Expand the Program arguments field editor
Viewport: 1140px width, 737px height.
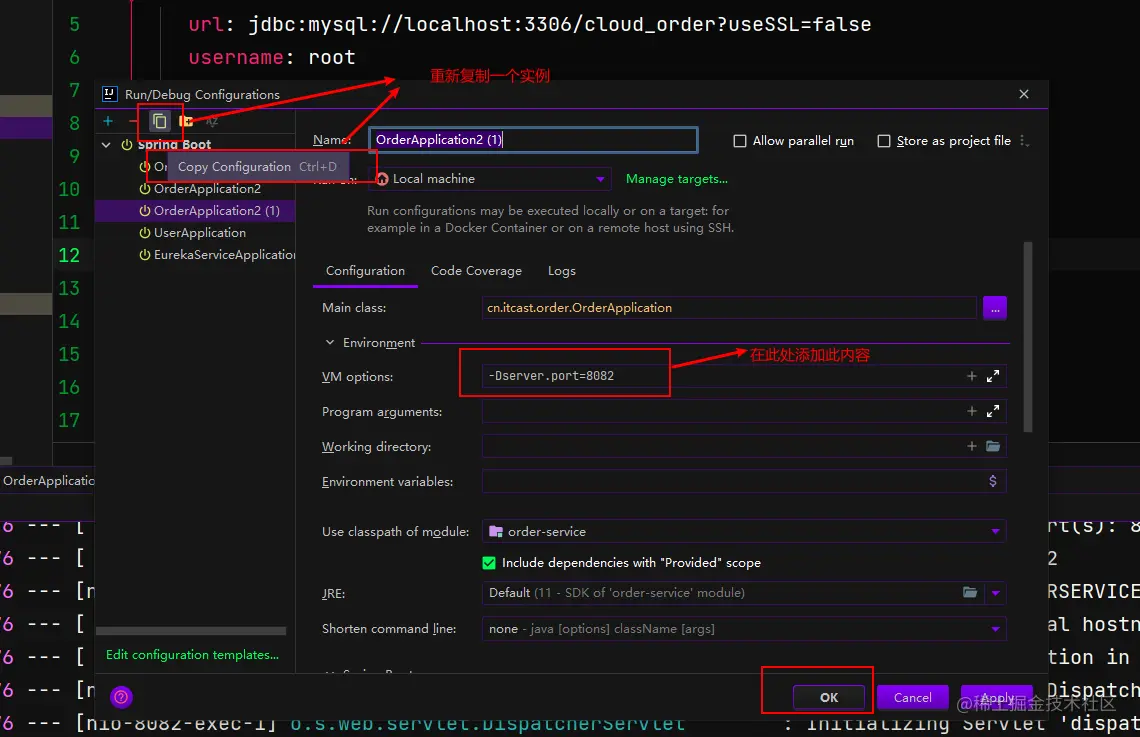tap(993, 411)
